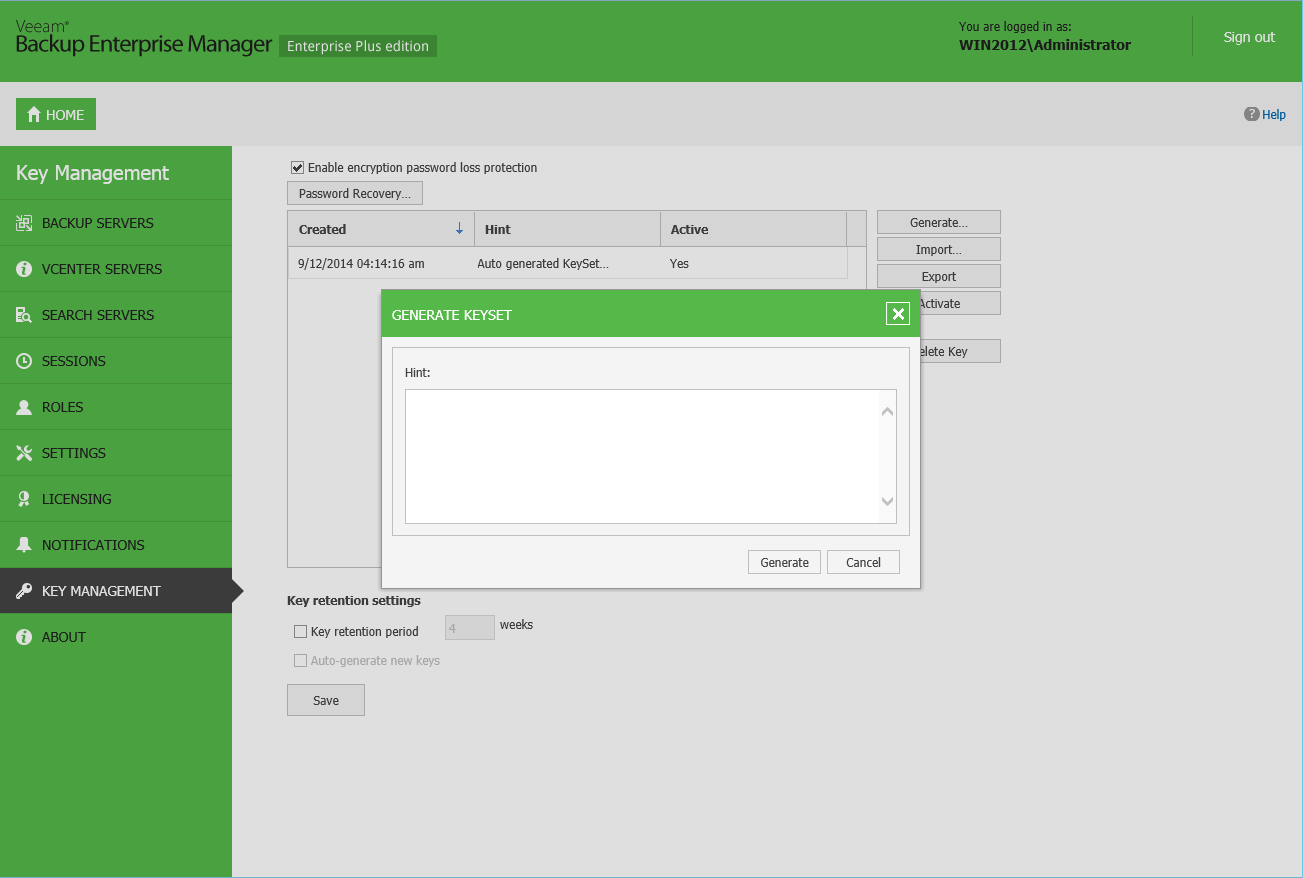Go to the Notifications section
This screenshot has height=878, width=1303.
pos(116,545)
